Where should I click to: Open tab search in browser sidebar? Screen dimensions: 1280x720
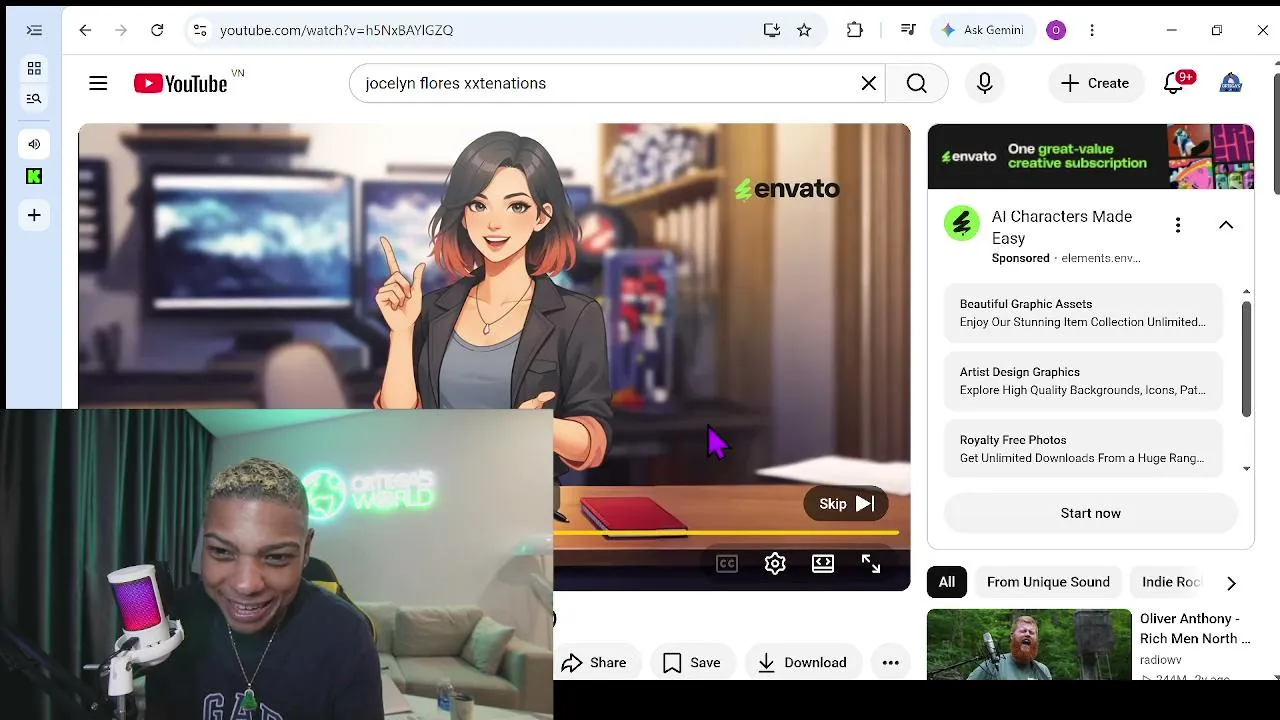(x=34, y=98)
